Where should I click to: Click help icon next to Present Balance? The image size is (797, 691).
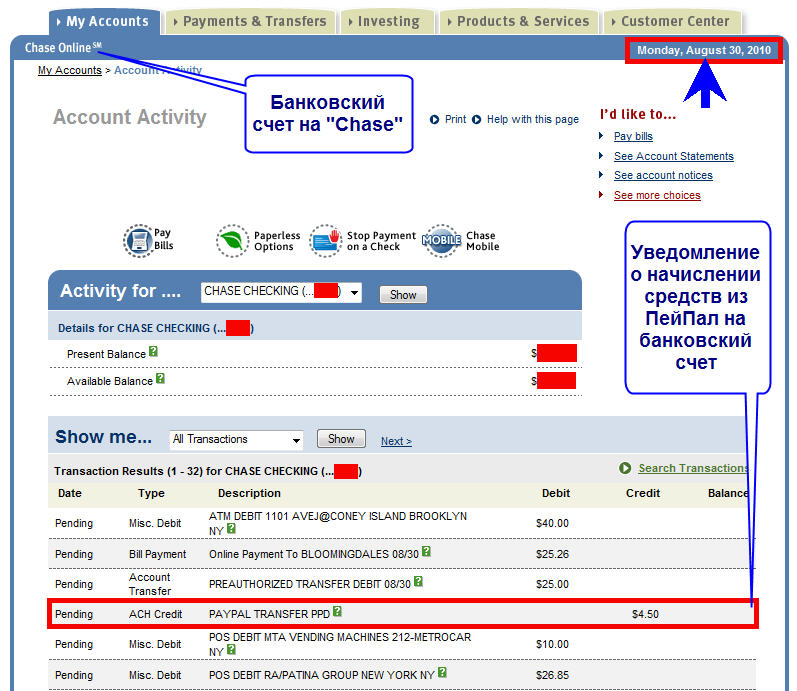(x=153, y=351)
